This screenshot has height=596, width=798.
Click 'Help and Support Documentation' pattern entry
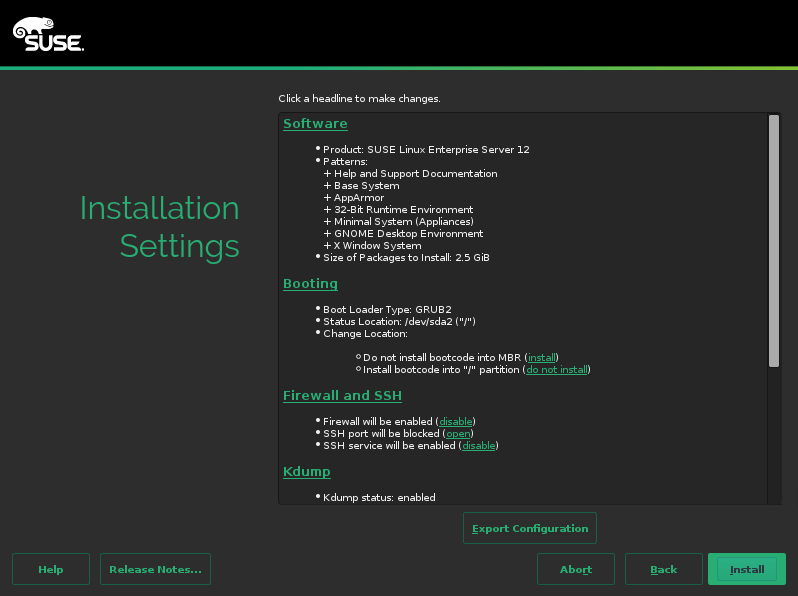click(x=415, y=174)
